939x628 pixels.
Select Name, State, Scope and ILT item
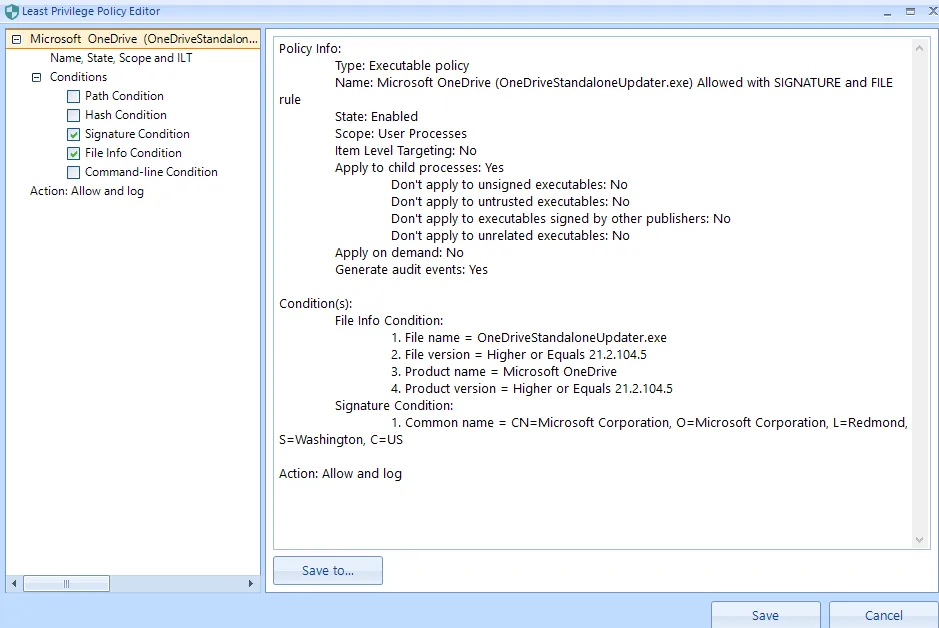coord(121,58)
